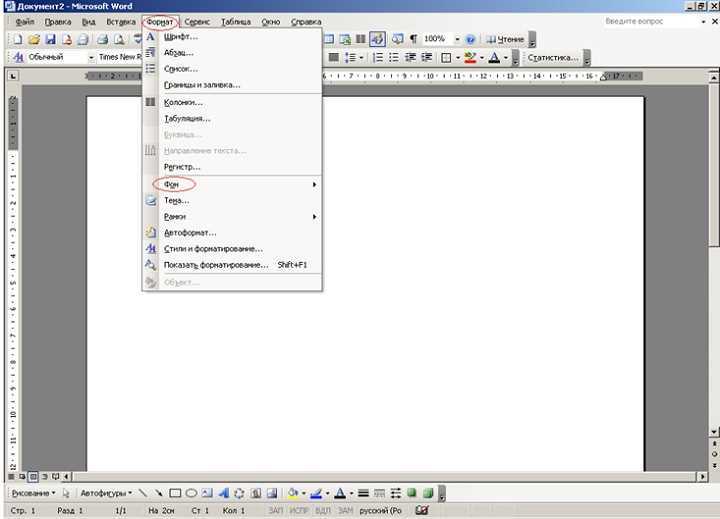Screen dimensions: 720x519
Task: Choose Стили и форматирование... item
Action: pos(232,248)
